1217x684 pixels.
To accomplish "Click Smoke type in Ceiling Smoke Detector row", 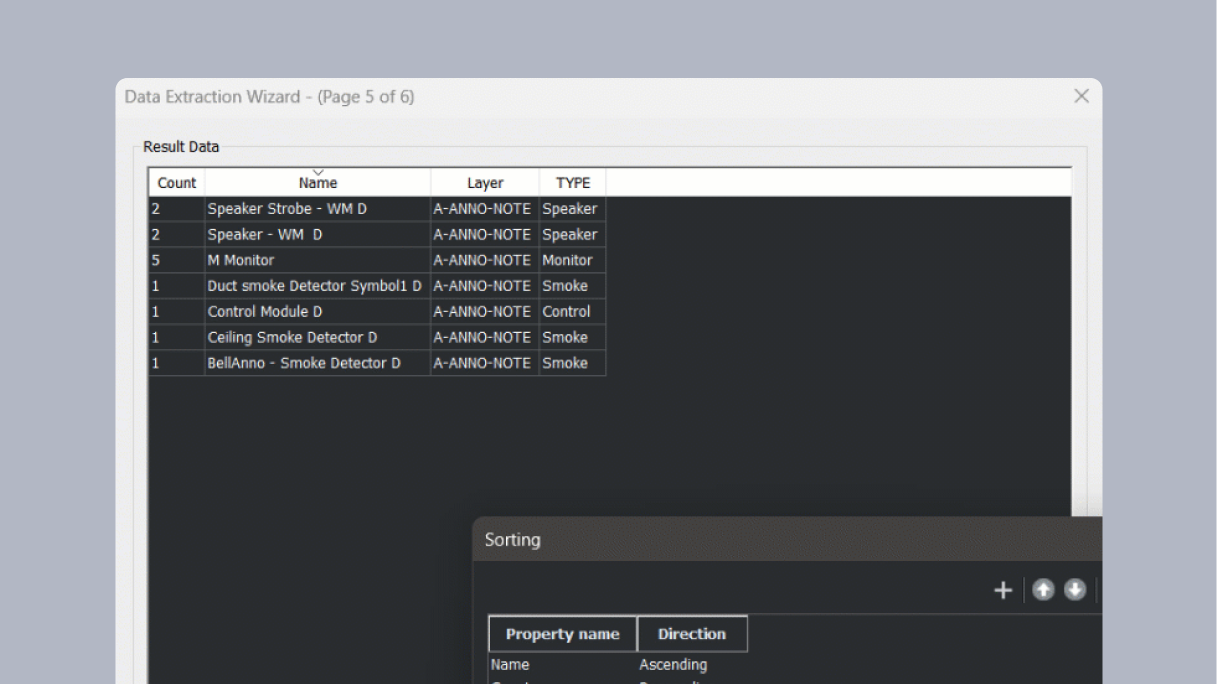I will (573, 337).
